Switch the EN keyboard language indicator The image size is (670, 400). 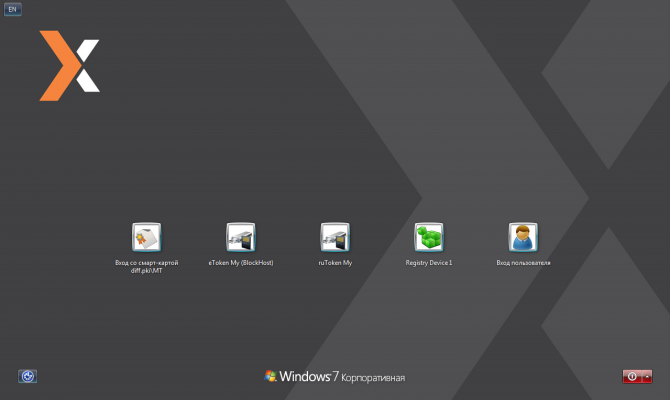coord(13,9)
